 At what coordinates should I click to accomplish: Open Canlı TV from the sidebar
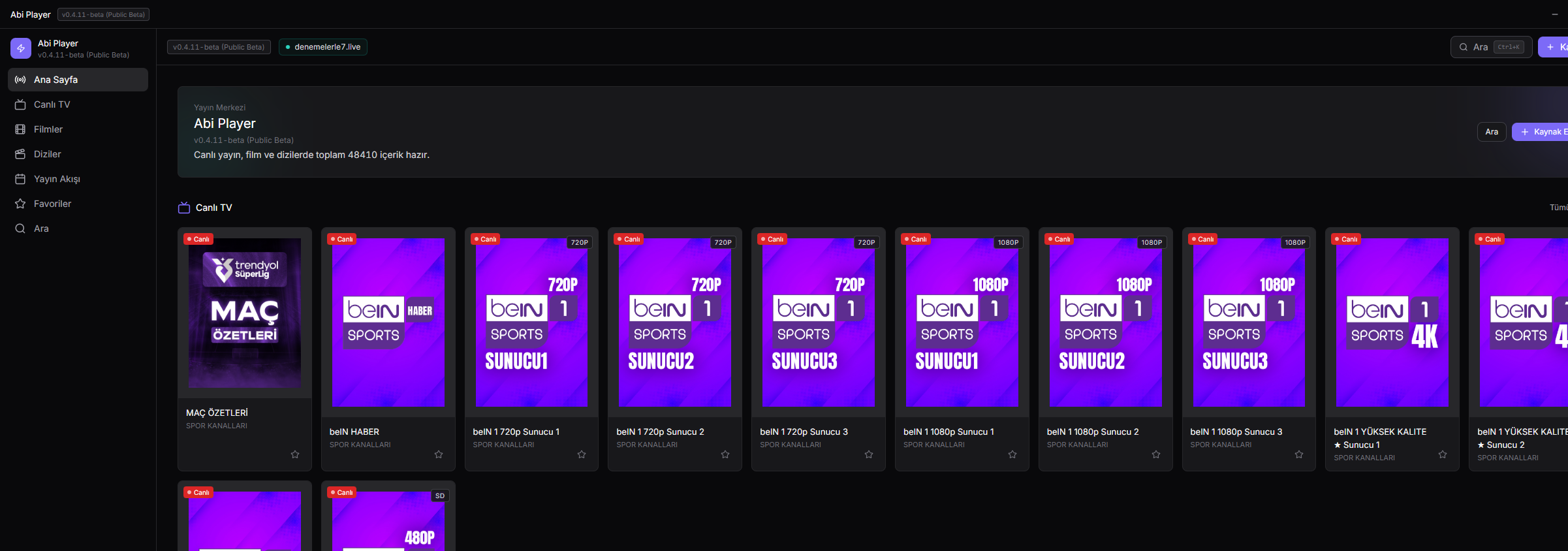click(78, 104)
